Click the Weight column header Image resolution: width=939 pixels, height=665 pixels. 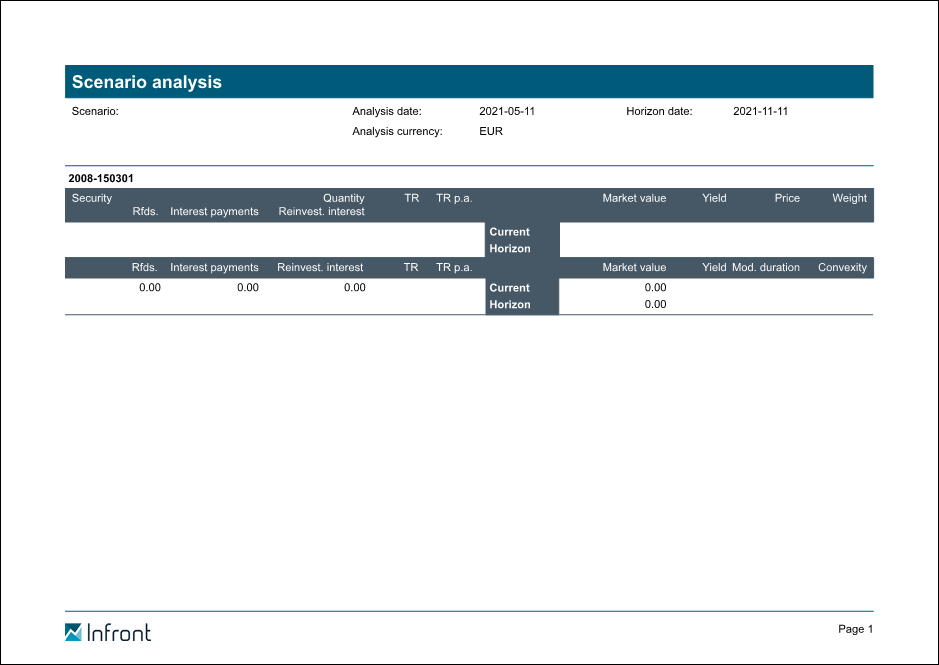point(849,198)
